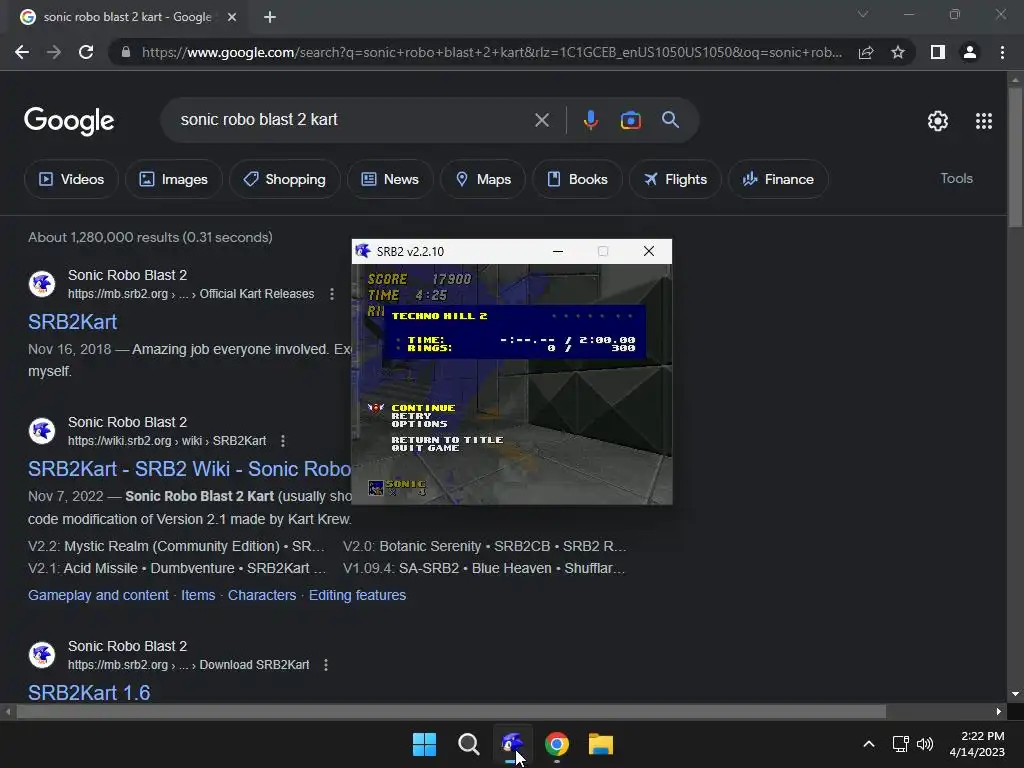The image size is (1024, 768).
Task: Open the SRB2Kart 1.6 result link
Action: click(x=89, y=692)
